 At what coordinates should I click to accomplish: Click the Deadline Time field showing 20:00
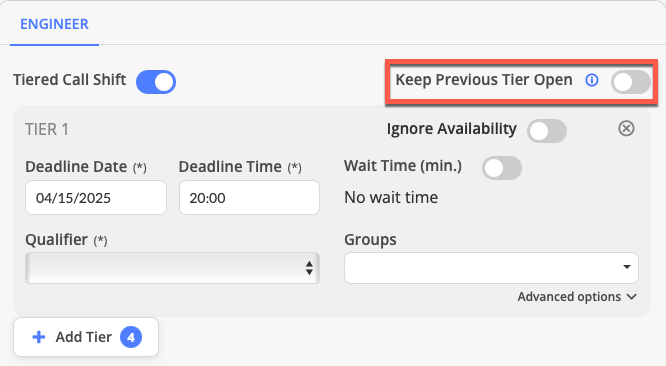tap(249, 197)
